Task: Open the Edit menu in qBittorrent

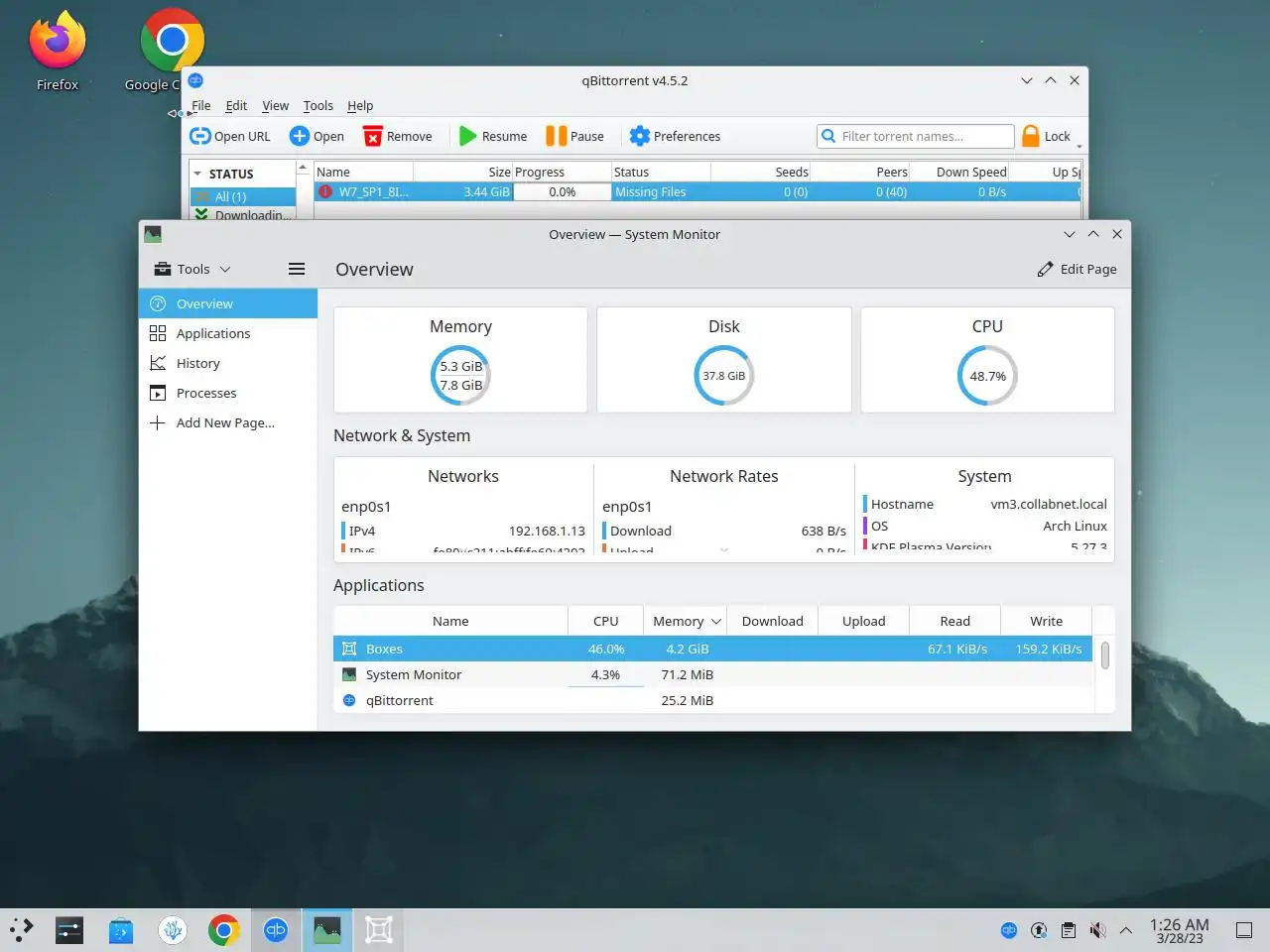Action: [x=236, y=105]
